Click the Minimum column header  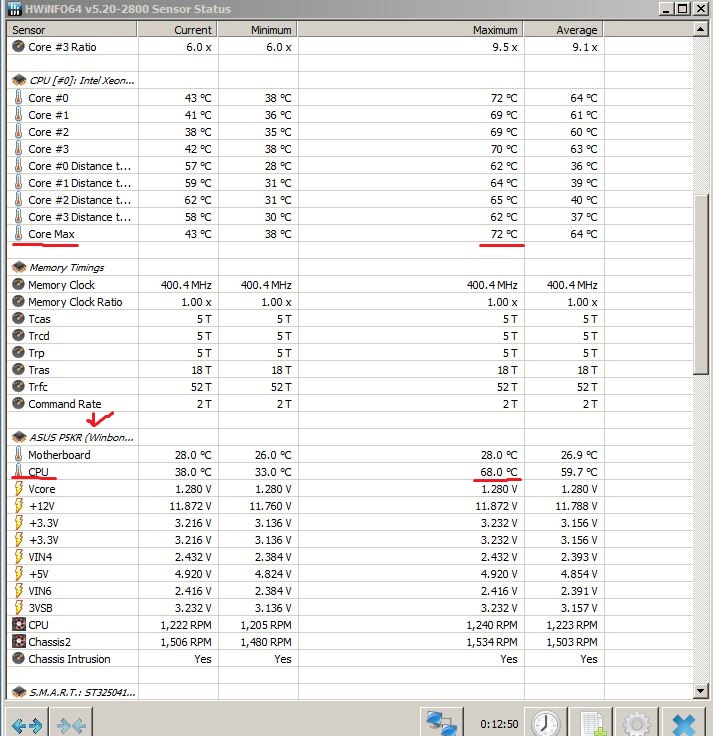pos(257,30)
